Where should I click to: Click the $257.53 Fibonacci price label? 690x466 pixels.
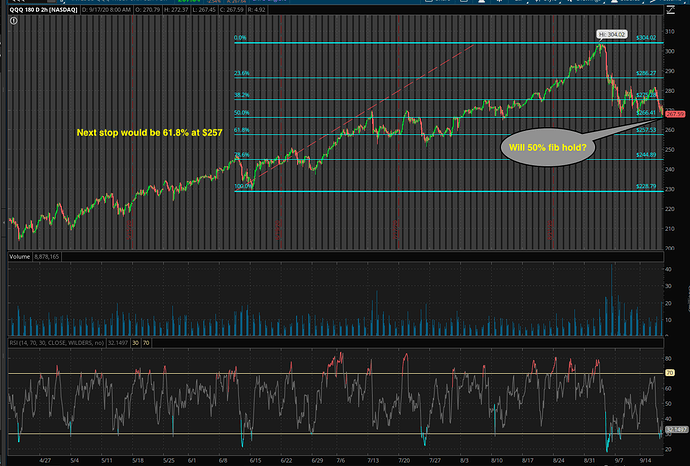[x=648, y=130]
